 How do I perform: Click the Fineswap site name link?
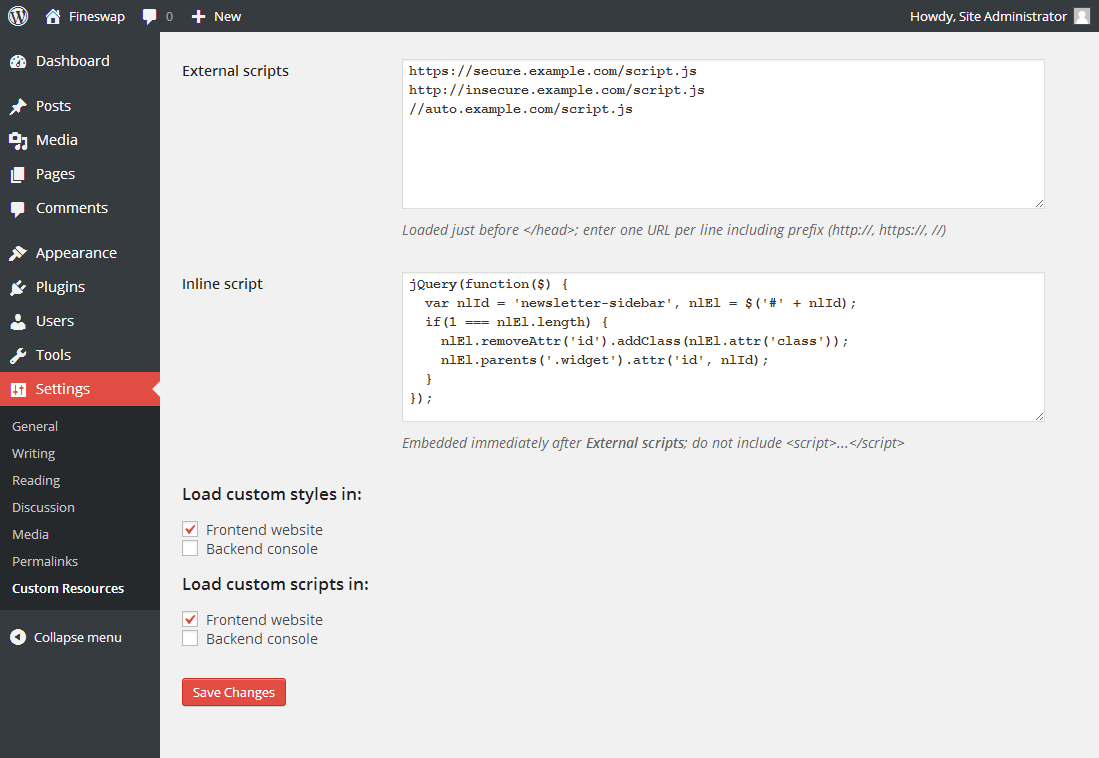[x=97, y=16]
